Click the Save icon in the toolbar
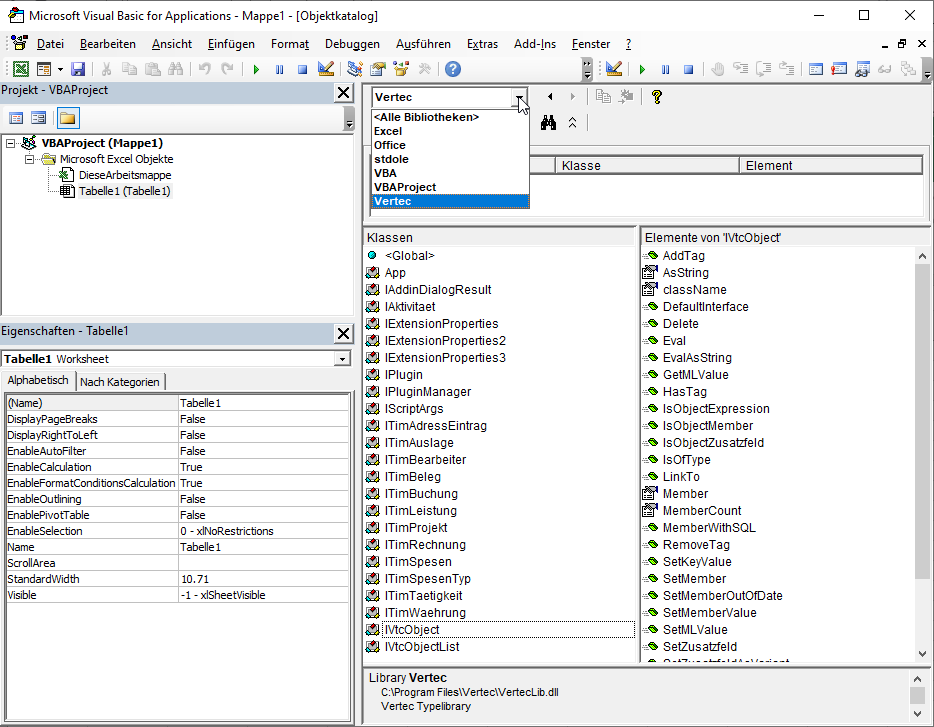This screenshot has height=727, width=934. pyautogui.click(x=78, y=69)
